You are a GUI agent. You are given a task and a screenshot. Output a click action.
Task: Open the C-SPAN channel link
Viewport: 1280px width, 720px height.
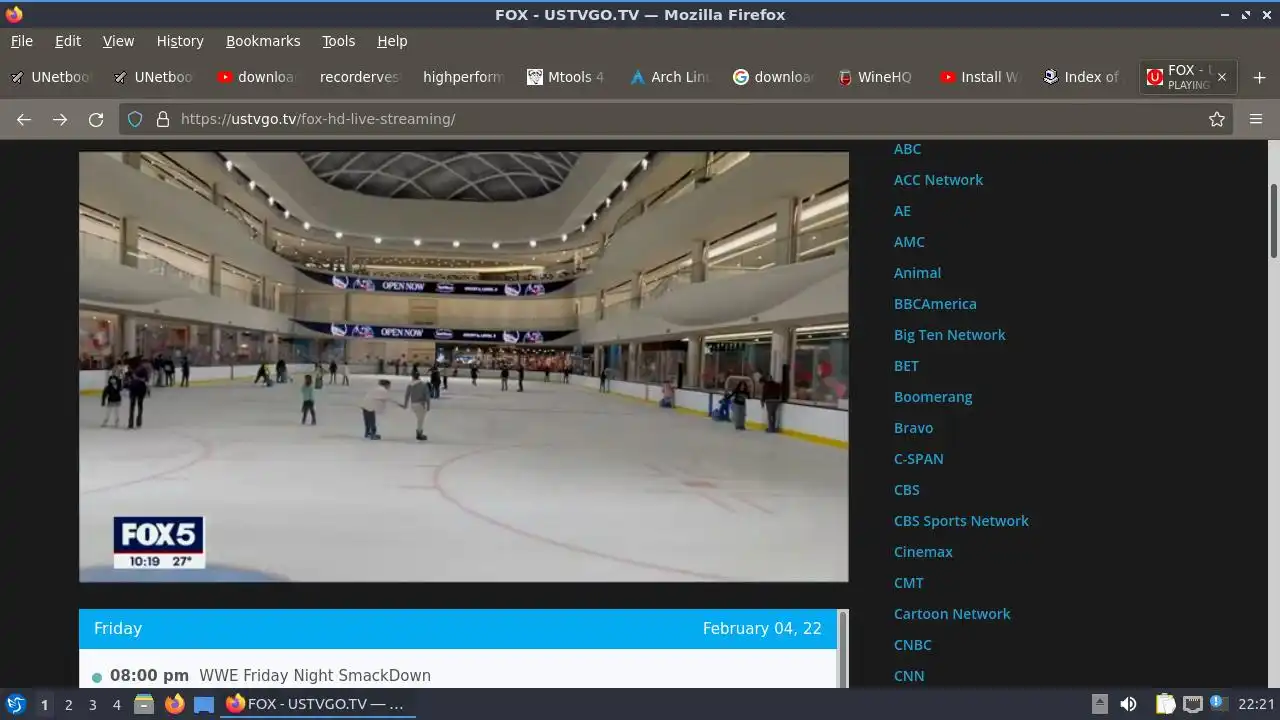[x=918, y=459]
